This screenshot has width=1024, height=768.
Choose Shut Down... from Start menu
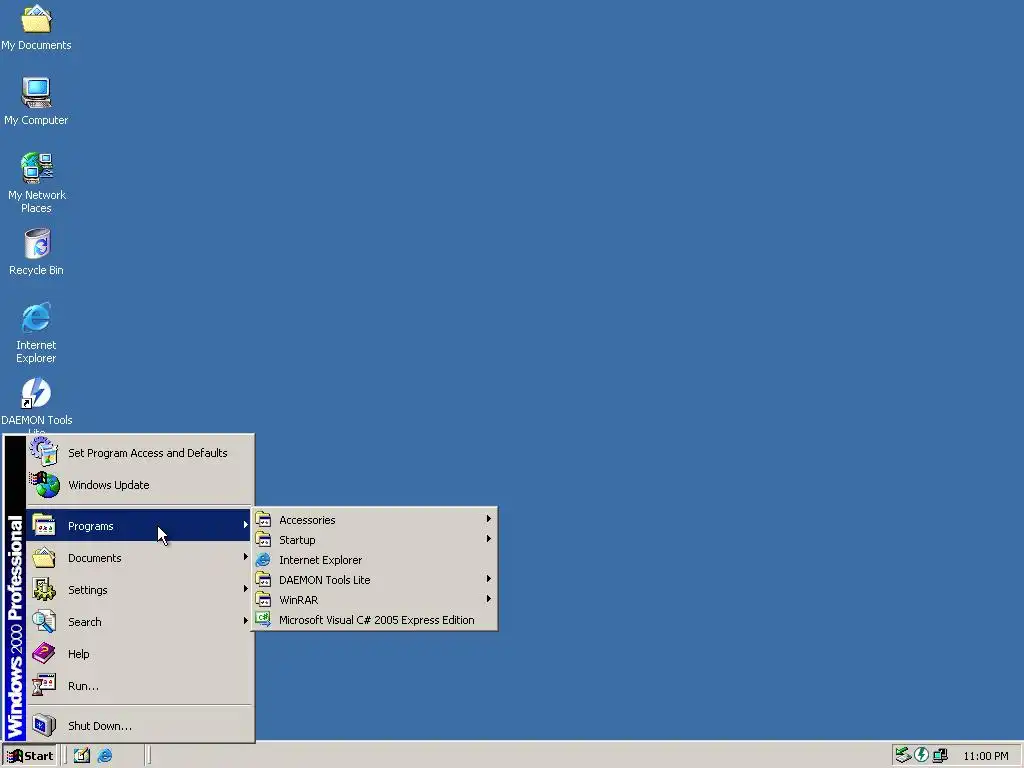[140, 726]
